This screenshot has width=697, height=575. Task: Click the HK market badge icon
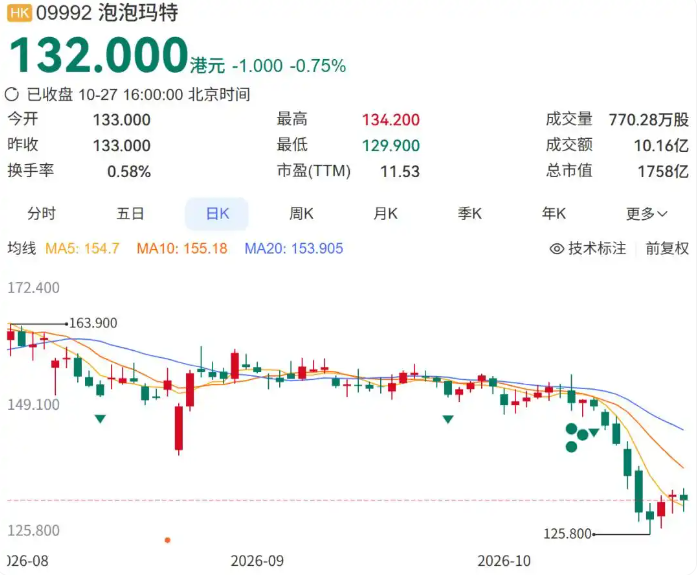pyautogui.click(x=19, y=13)
